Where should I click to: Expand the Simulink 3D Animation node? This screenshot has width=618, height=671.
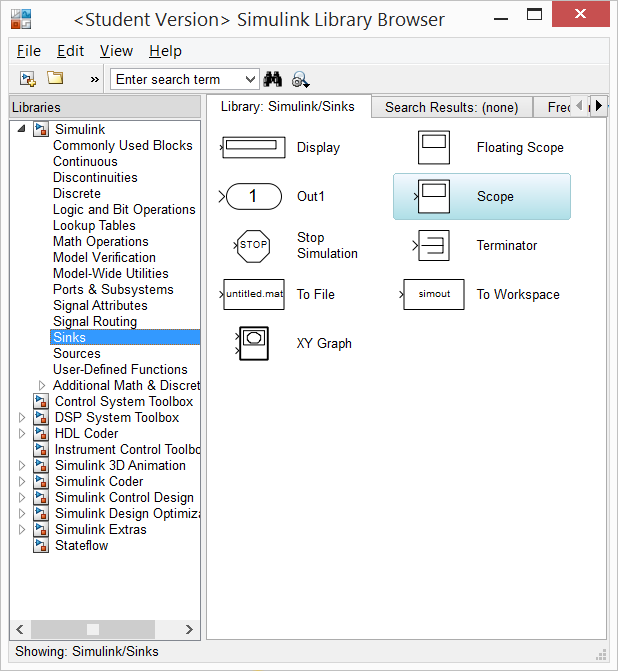click(x=22, y=465)
